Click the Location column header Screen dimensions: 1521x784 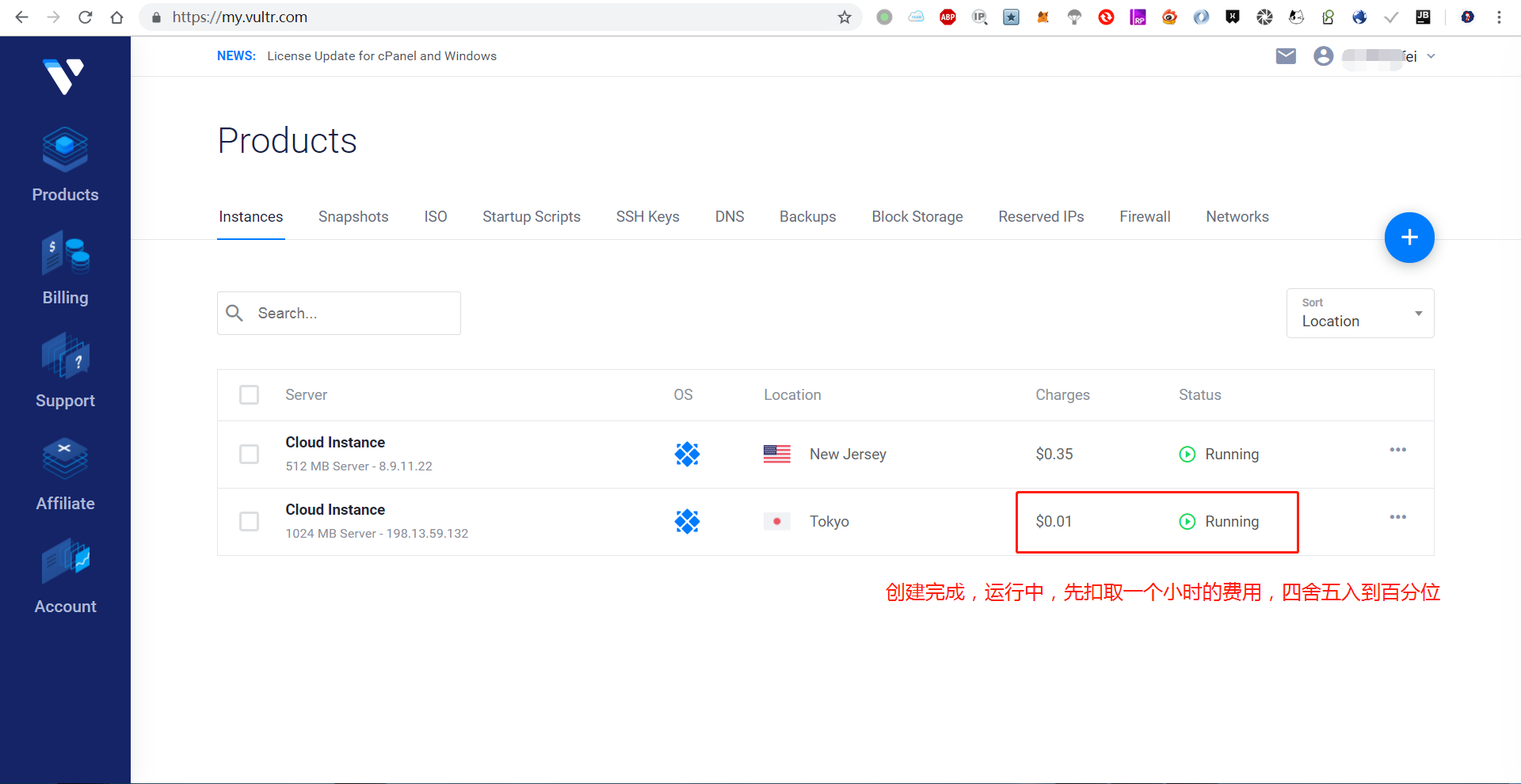(792, 395)
